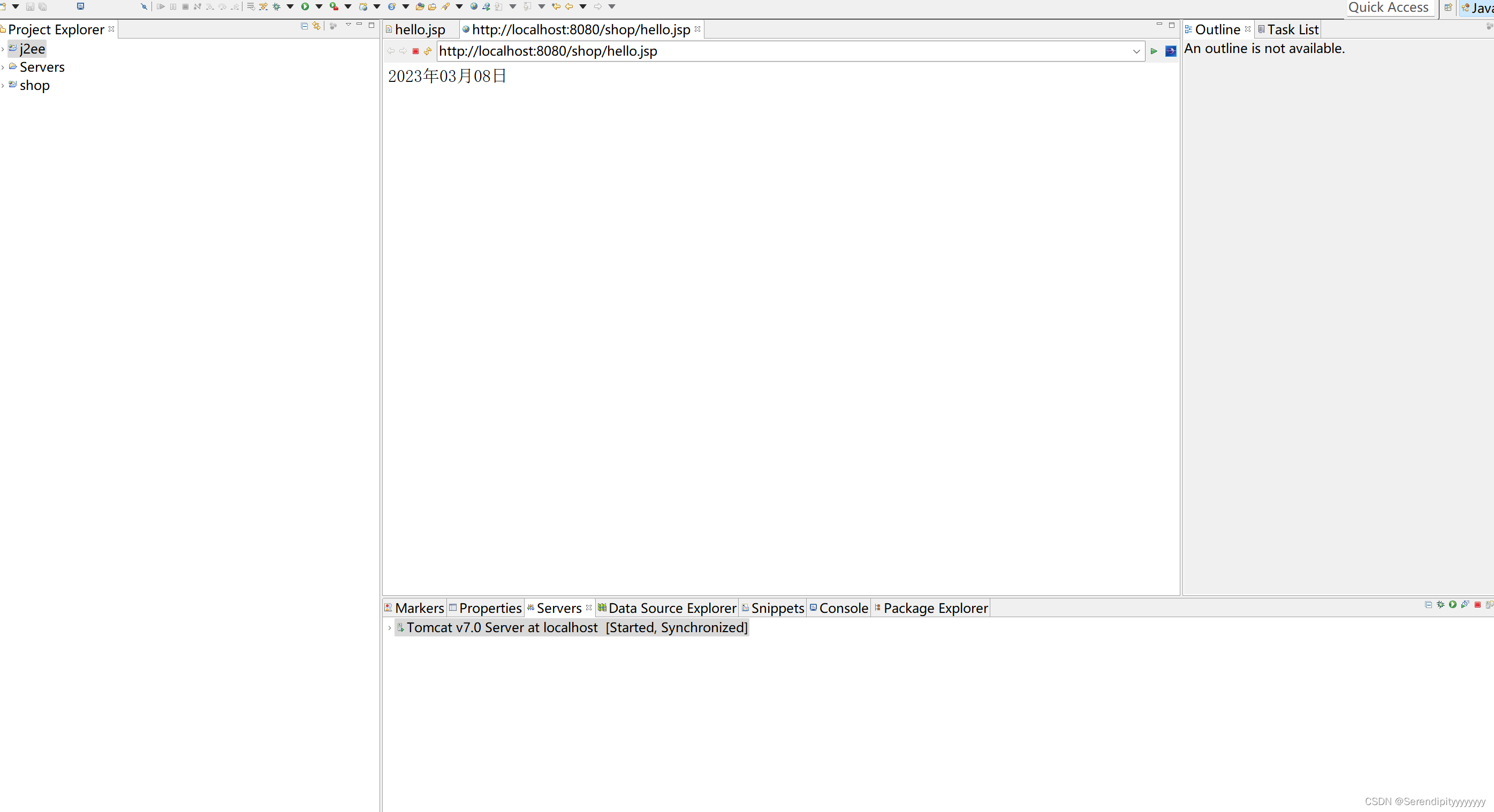Click the Debug bug icon in main toolbar

coord(277,6)
